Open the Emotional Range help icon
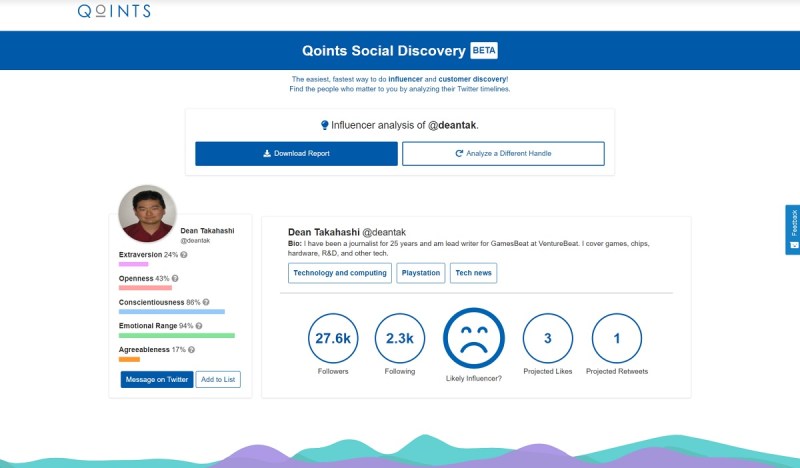The width and height of the screenshot is (800, 468). click(x=199, y=326)
